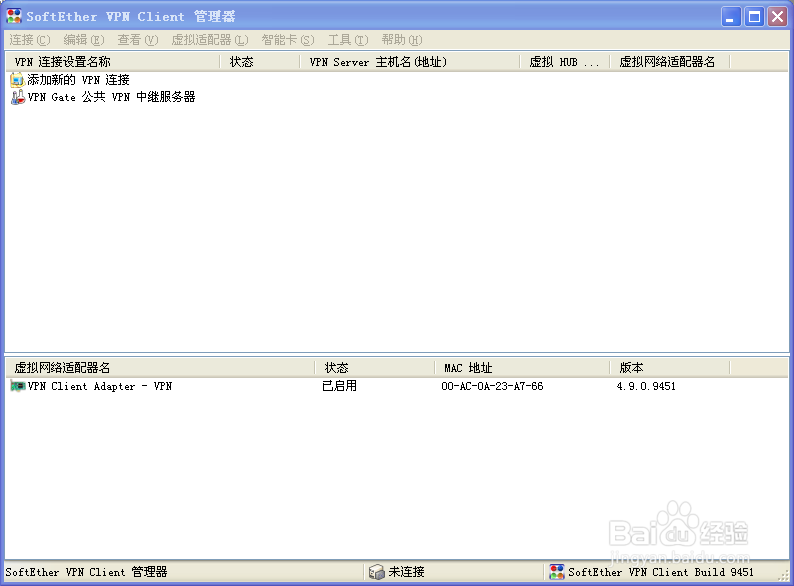
Task: Click MAC address 00-AC-0A-23-A7-66
Action: [492, 386]
